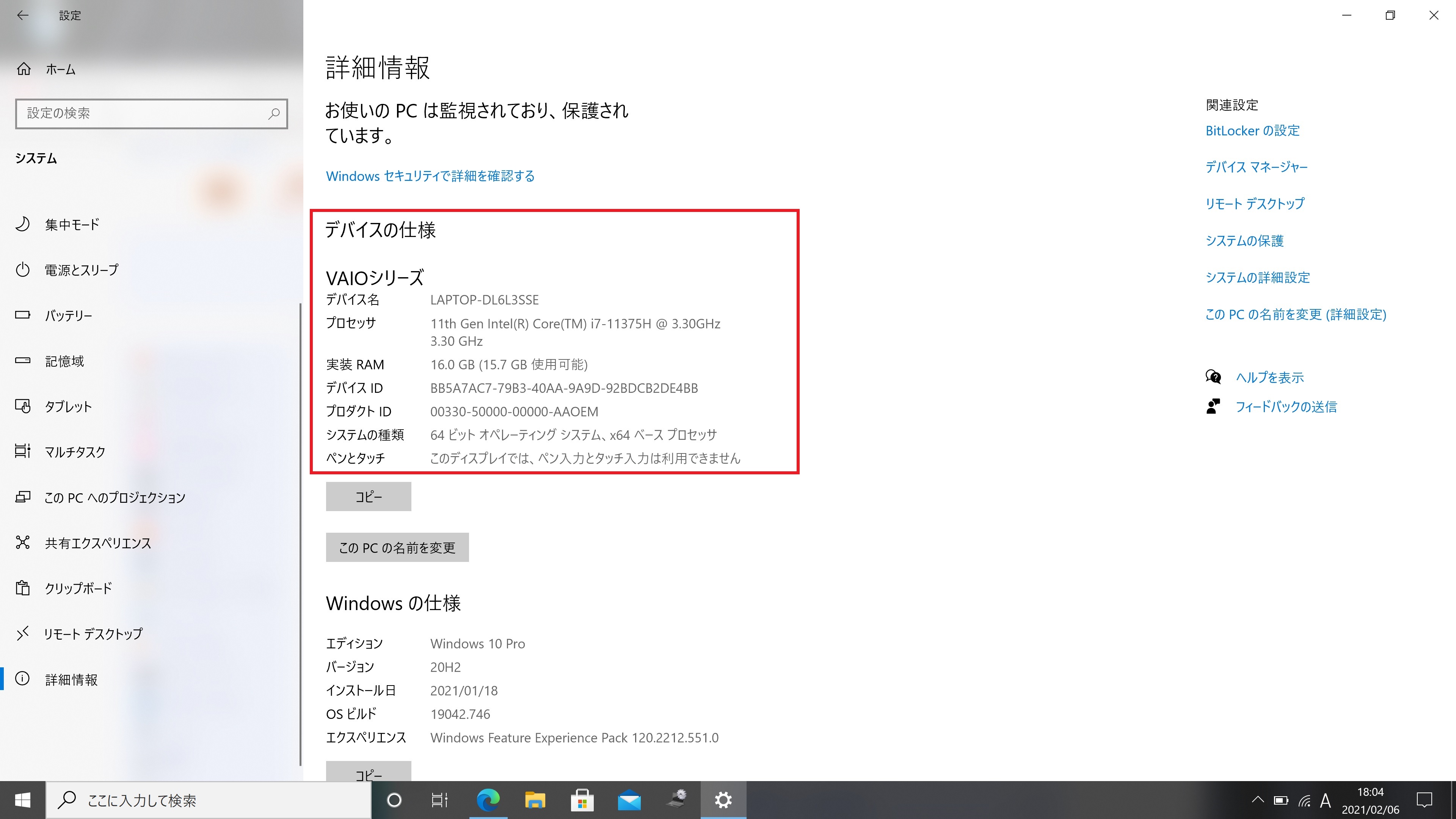This screenshot has width=1456, height=819.
Task: Open システムの保護 link
Action: coord(1244,241)
